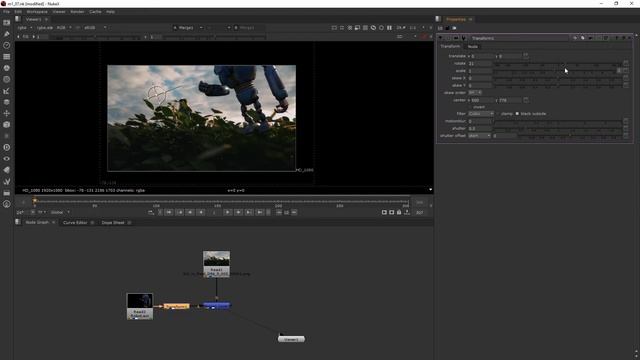
Task: Open the Cache menu
Action: (x=95, y=12)
